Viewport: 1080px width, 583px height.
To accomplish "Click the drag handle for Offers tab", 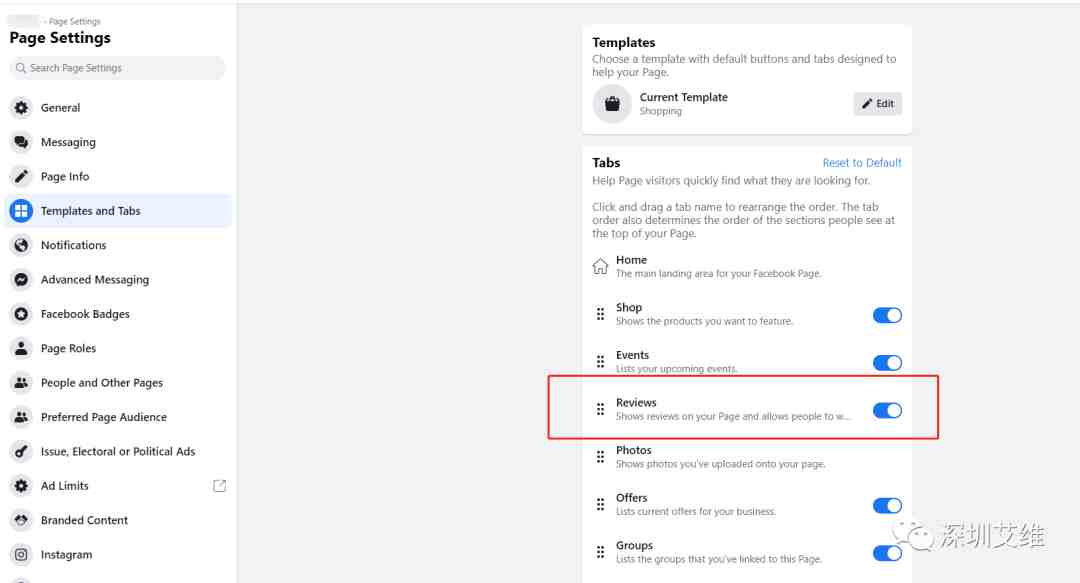I will 601,504.
